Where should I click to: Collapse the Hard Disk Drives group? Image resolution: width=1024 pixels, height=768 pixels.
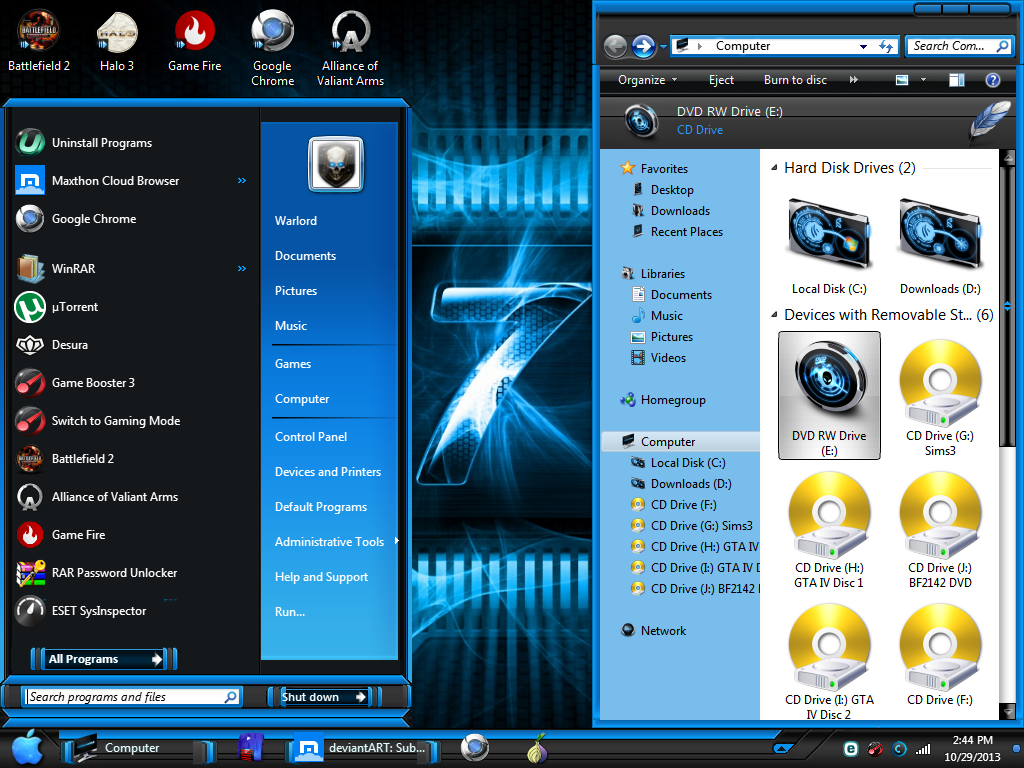coord(774,168)
